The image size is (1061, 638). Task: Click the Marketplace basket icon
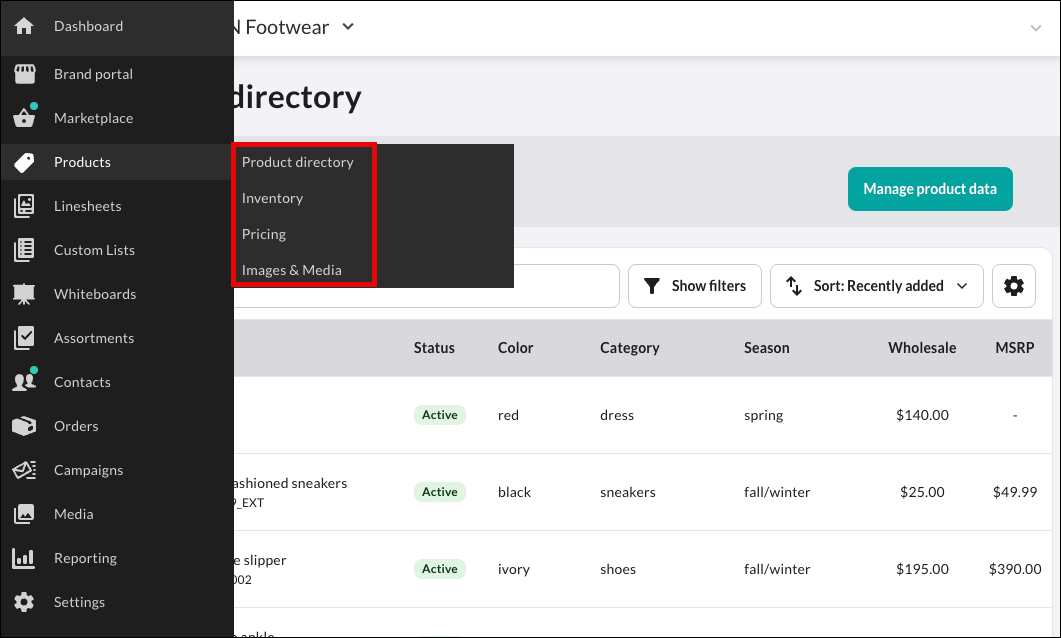click(x=24, y=118)
